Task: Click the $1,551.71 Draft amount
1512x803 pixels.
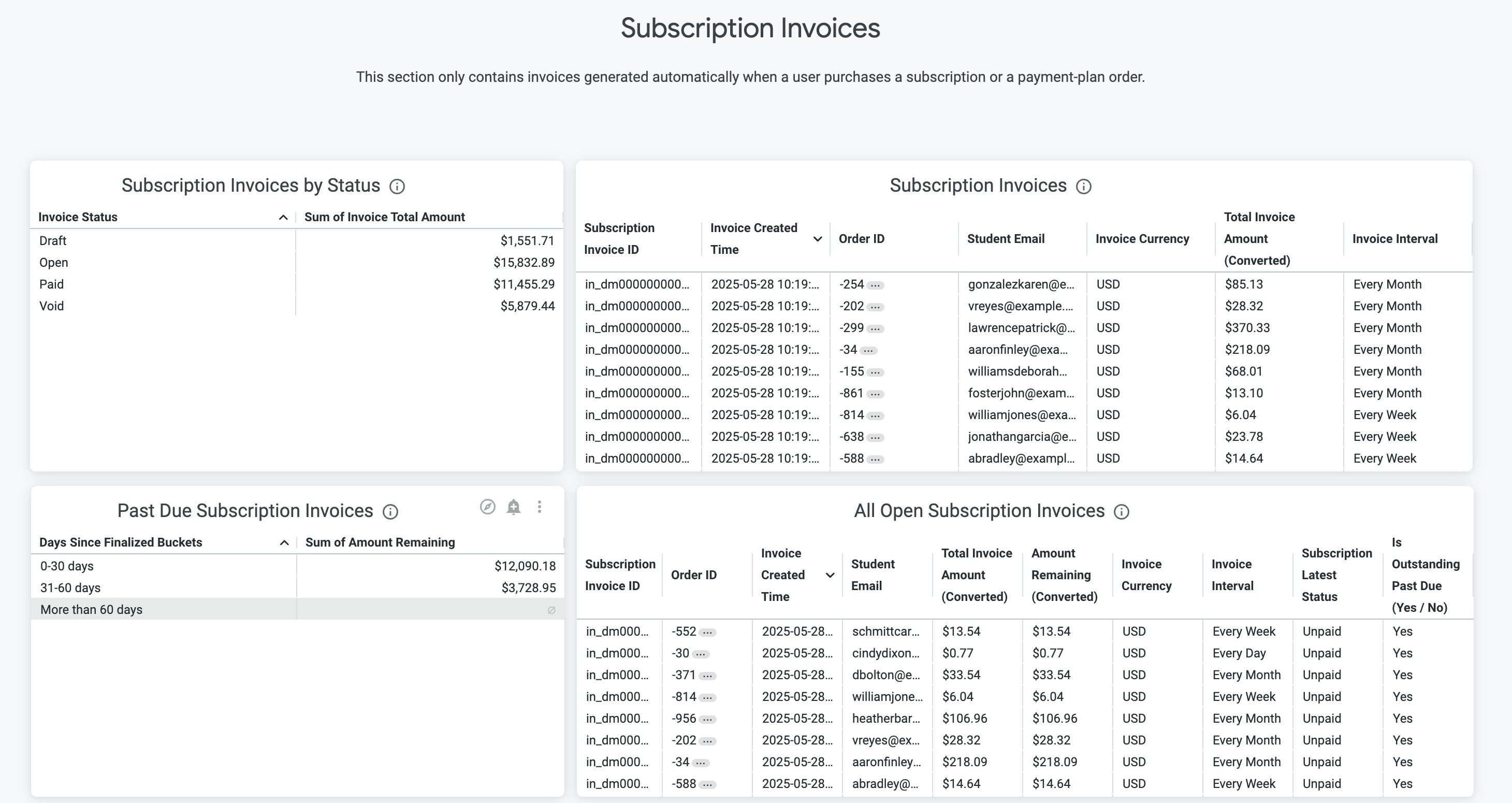Action: (527, 241)
